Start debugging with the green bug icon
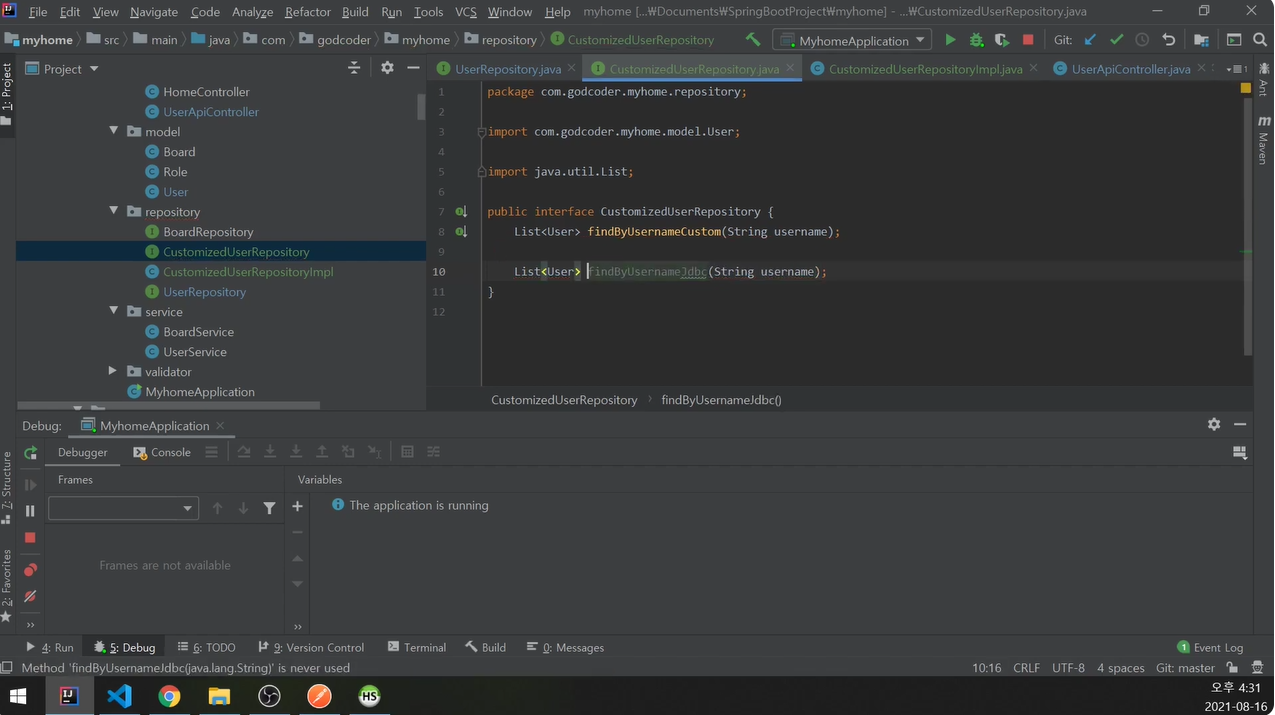 click(976, 40)
